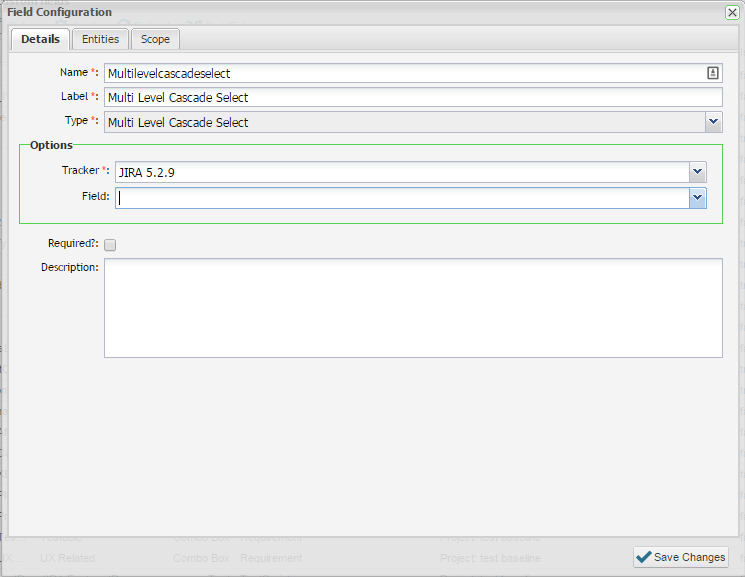Image resolution: width=745 pixels, height=577 pixels.
Task: Click into the Description text area
Action: pyautogui.click(x=412, y=307)
